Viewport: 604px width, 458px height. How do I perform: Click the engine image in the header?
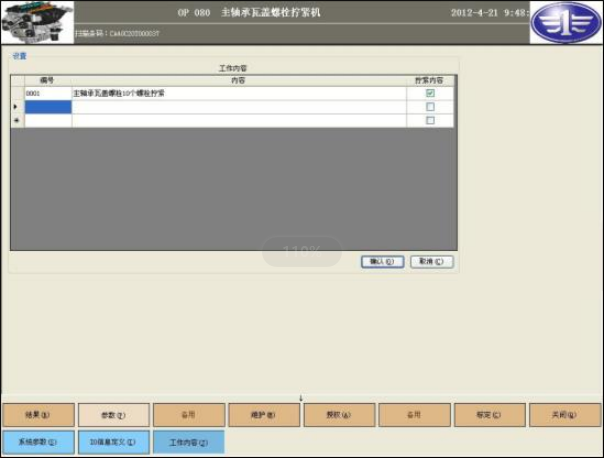coord(37,22)
